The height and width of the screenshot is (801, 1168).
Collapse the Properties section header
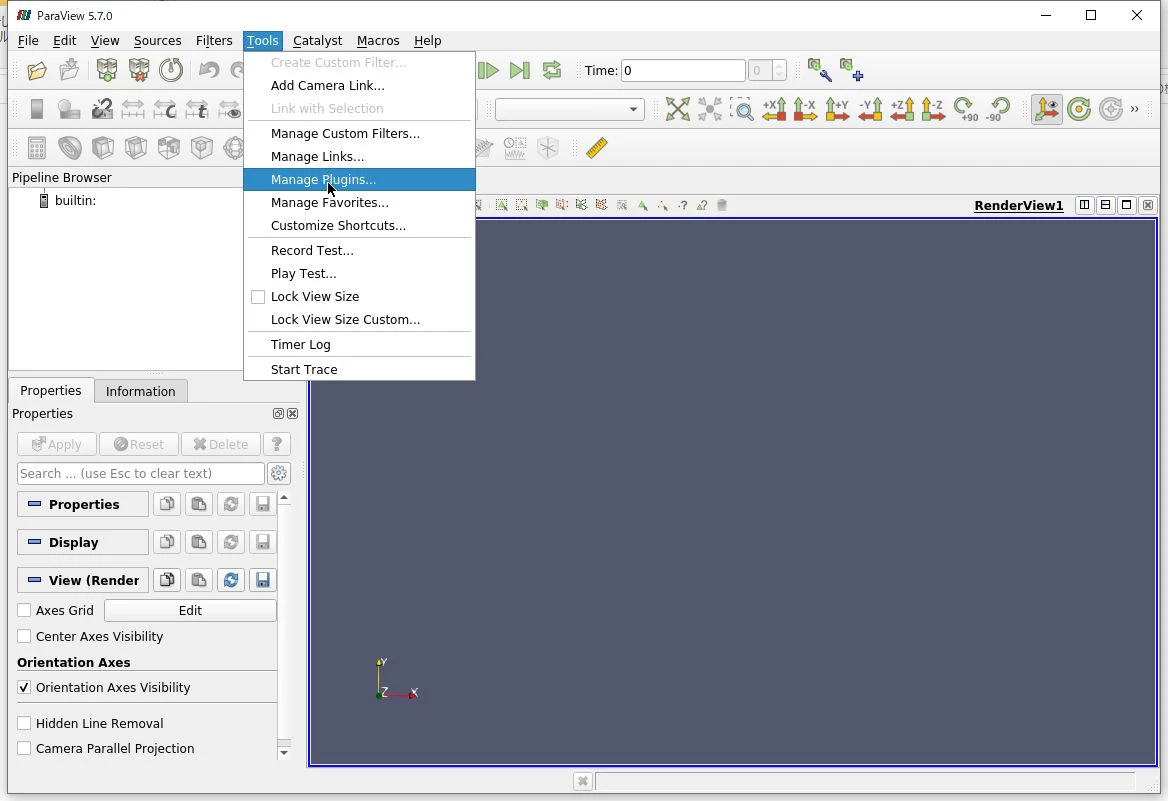pyautogui.click(x=83, y=504)
